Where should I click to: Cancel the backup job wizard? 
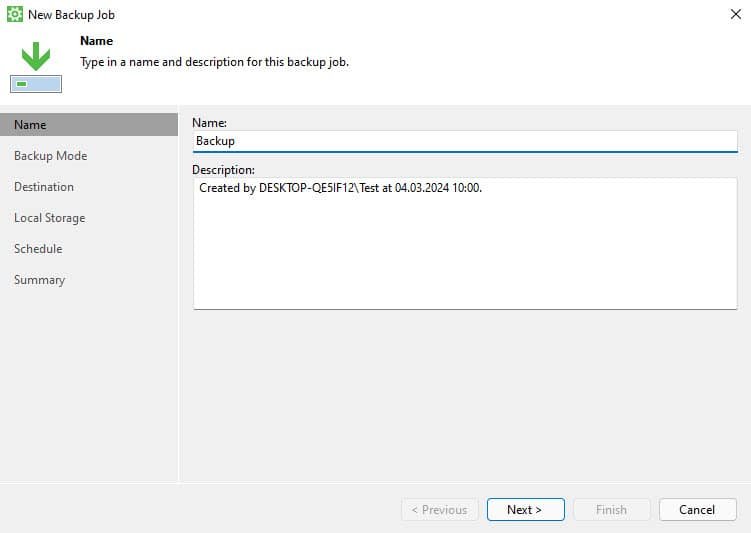coord(697,510)
